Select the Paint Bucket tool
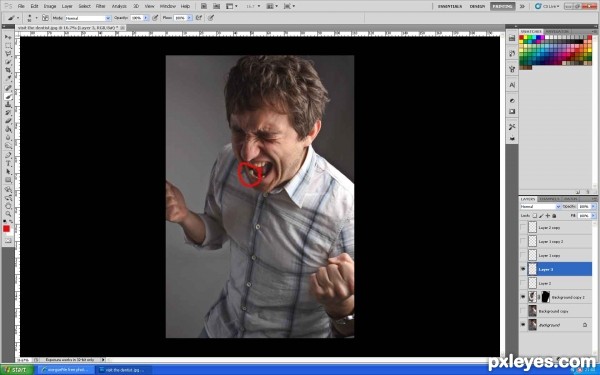The height and width of the screenshot is (375, 600). point(8,129)
